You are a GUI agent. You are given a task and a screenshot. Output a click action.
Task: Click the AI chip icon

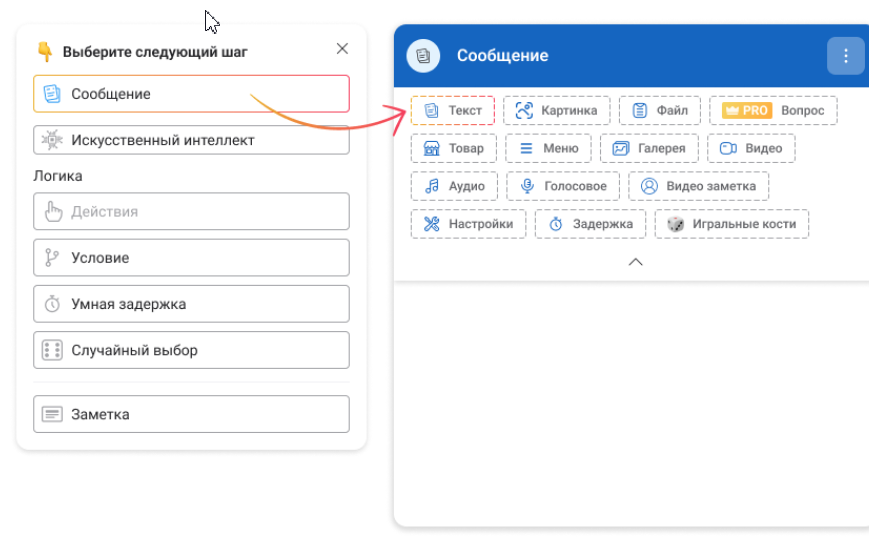52,140
